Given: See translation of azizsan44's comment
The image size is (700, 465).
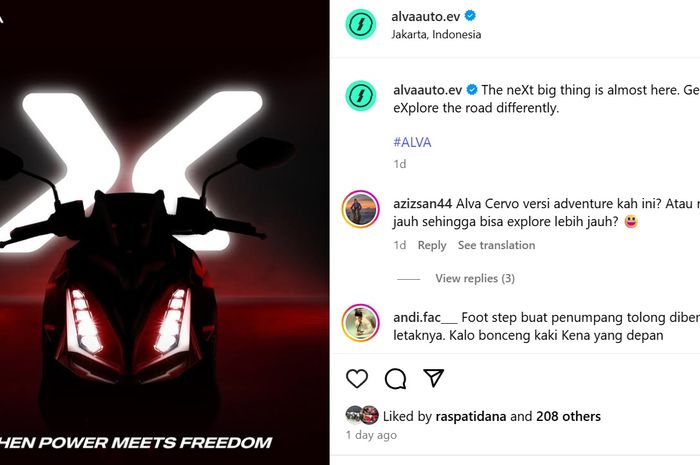Looking at the screenshot, I should (x=496, y=245).
